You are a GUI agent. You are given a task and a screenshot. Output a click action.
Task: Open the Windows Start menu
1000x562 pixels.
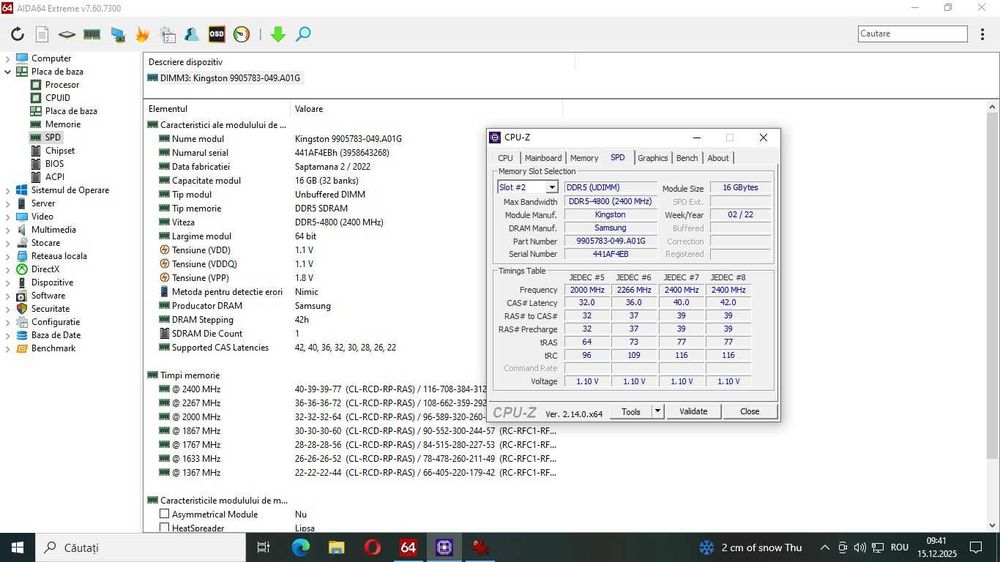(x=17, y=547)
